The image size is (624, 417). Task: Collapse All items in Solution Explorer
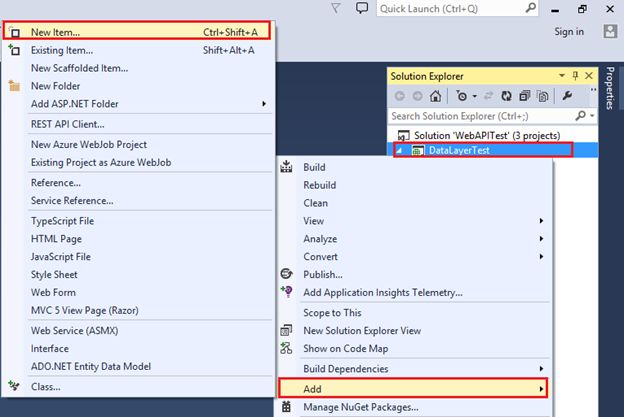pyautogui.click(x=525, y=96)
